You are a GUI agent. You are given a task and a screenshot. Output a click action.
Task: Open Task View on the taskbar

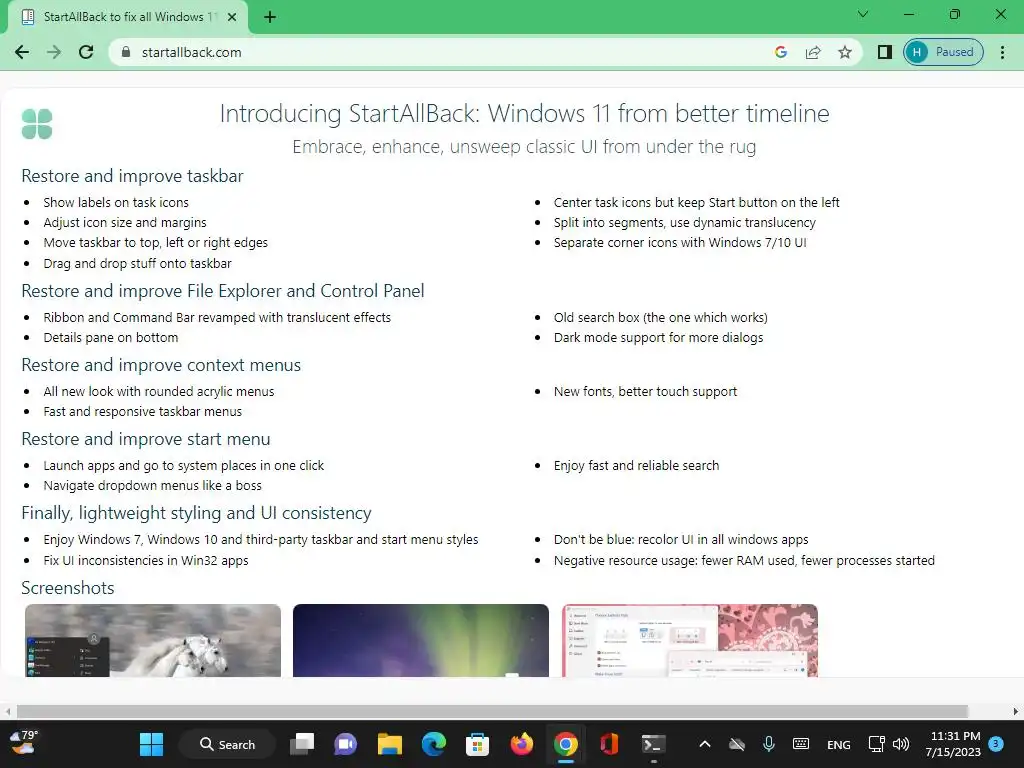[302, 744]
